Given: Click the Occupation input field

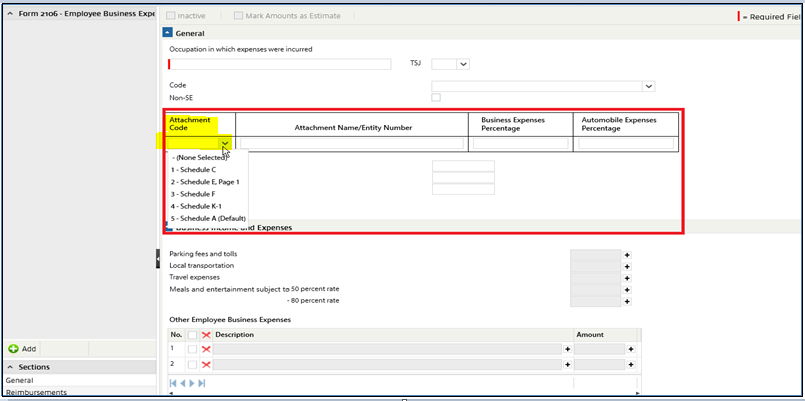Looking at the screenshot, I should [281, 65].
